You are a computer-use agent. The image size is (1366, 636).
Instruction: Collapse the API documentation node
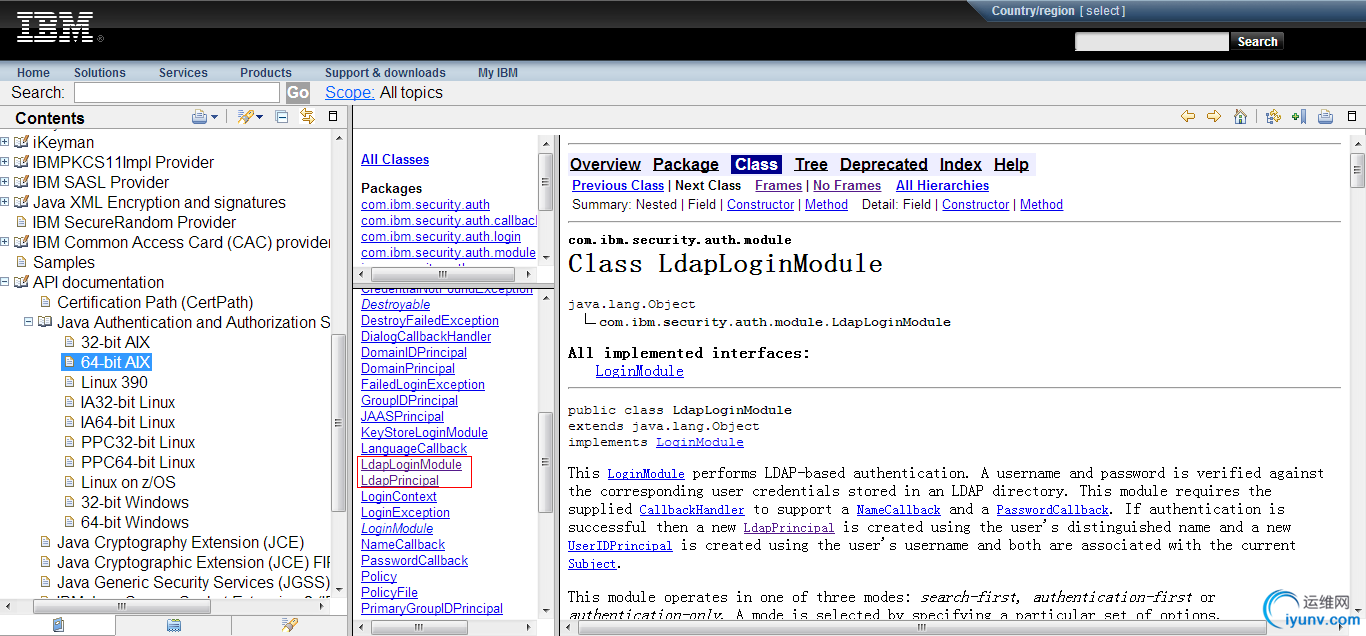click(5, 282)
